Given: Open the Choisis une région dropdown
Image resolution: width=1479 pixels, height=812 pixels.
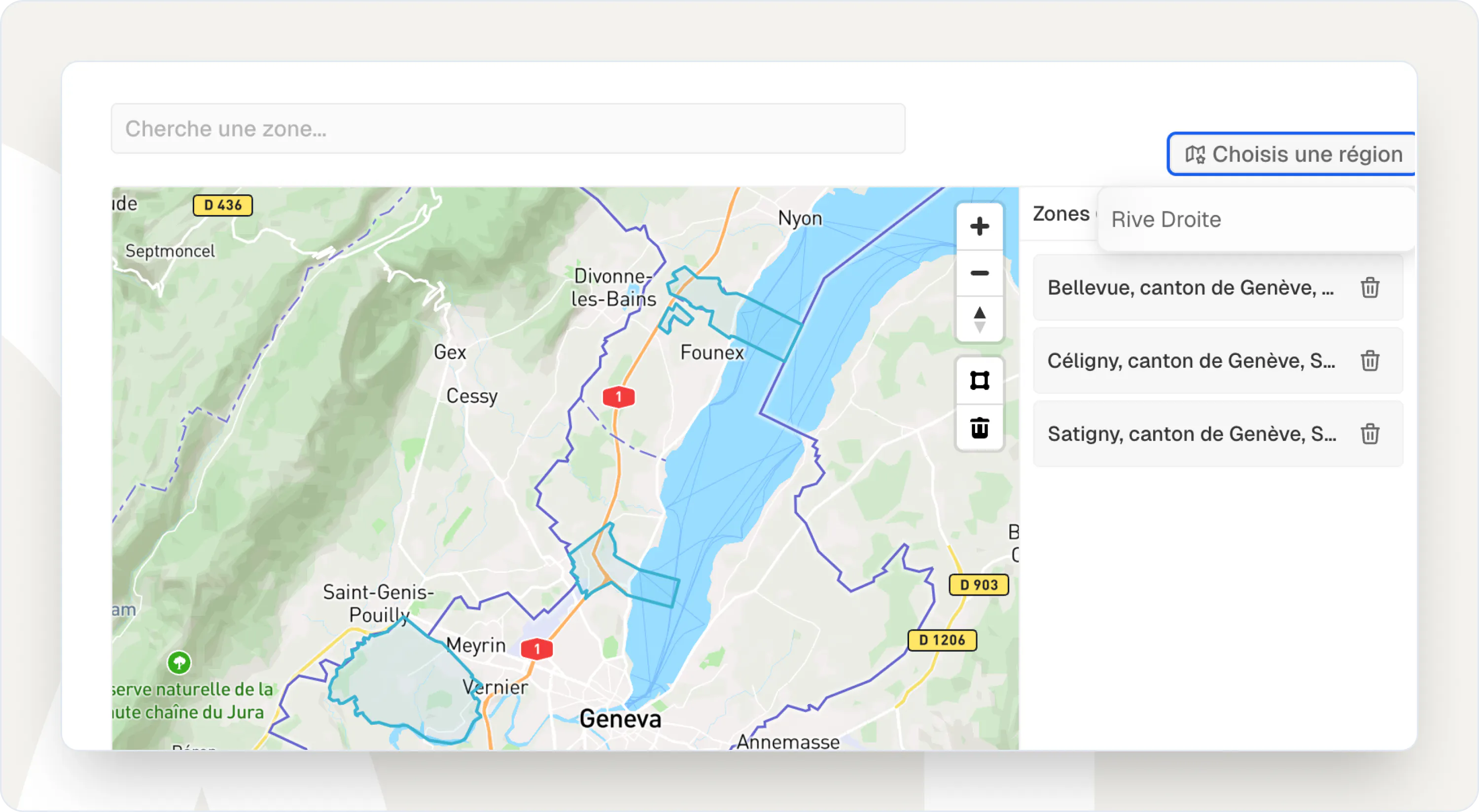Looking at the screenshot, I should [x=1292, y=154].
